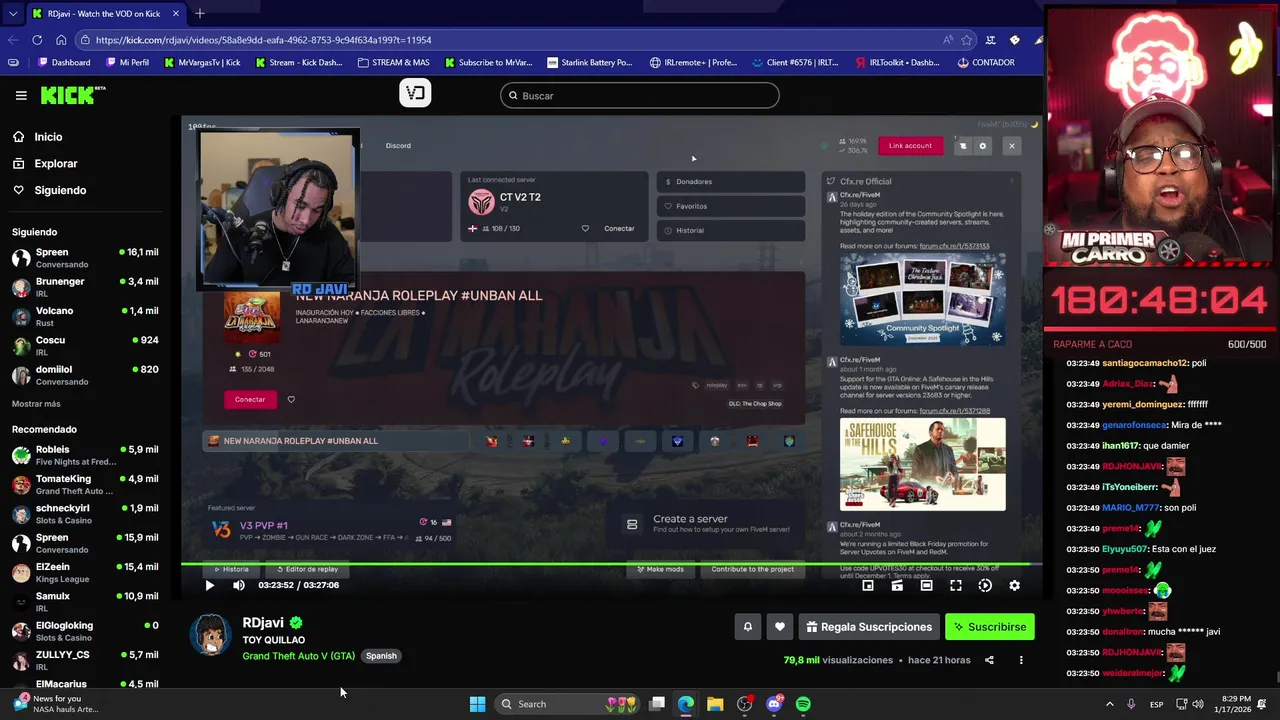Click the Kick logo
Viewport: 1280px width, 720px height.
[72, 95]
